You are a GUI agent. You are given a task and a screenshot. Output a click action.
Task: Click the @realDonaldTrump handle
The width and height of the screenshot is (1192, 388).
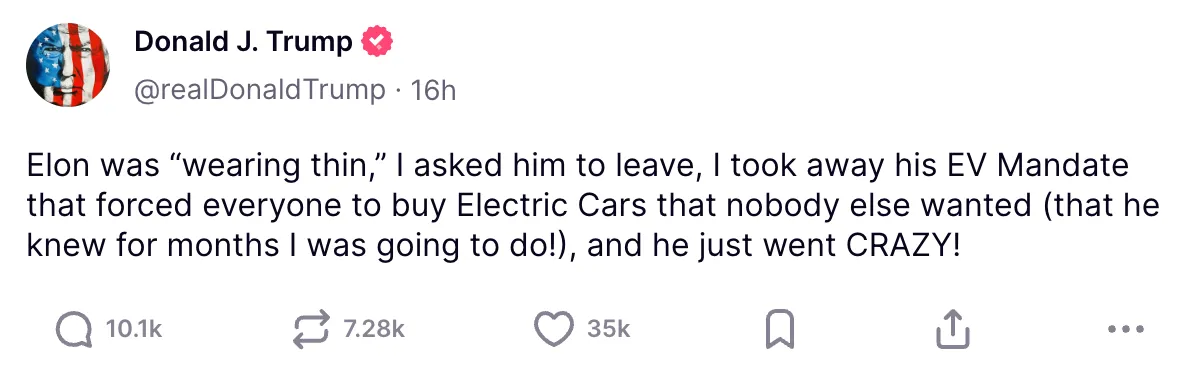260,91
